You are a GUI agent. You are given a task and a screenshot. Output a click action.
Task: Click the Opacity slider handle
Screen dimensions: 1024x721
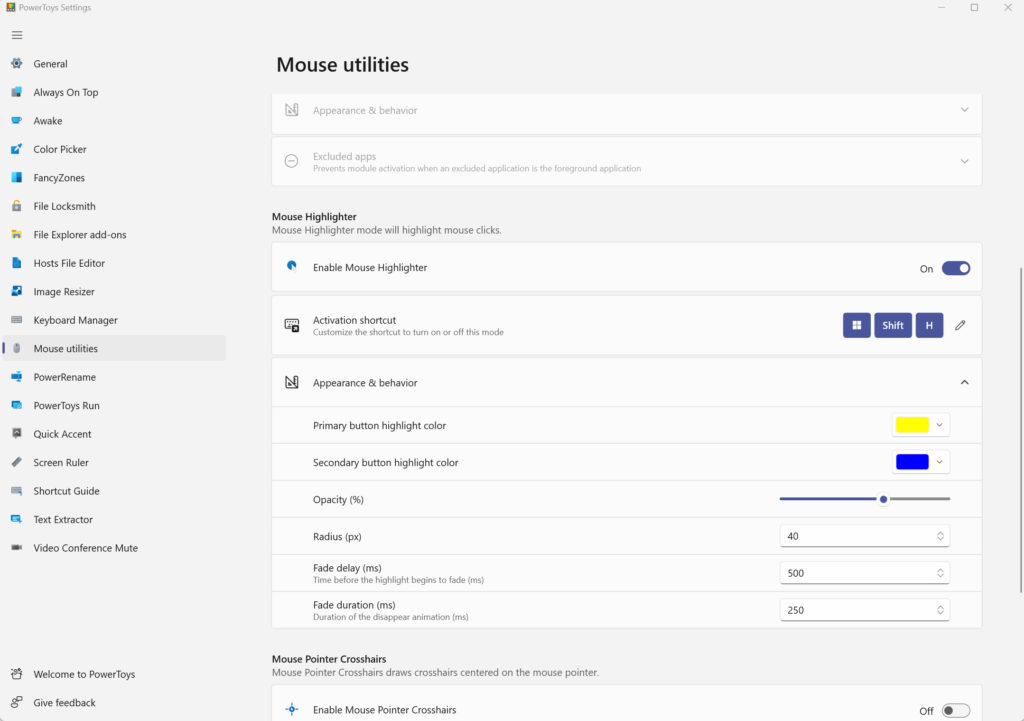click(x=883, y=499)
